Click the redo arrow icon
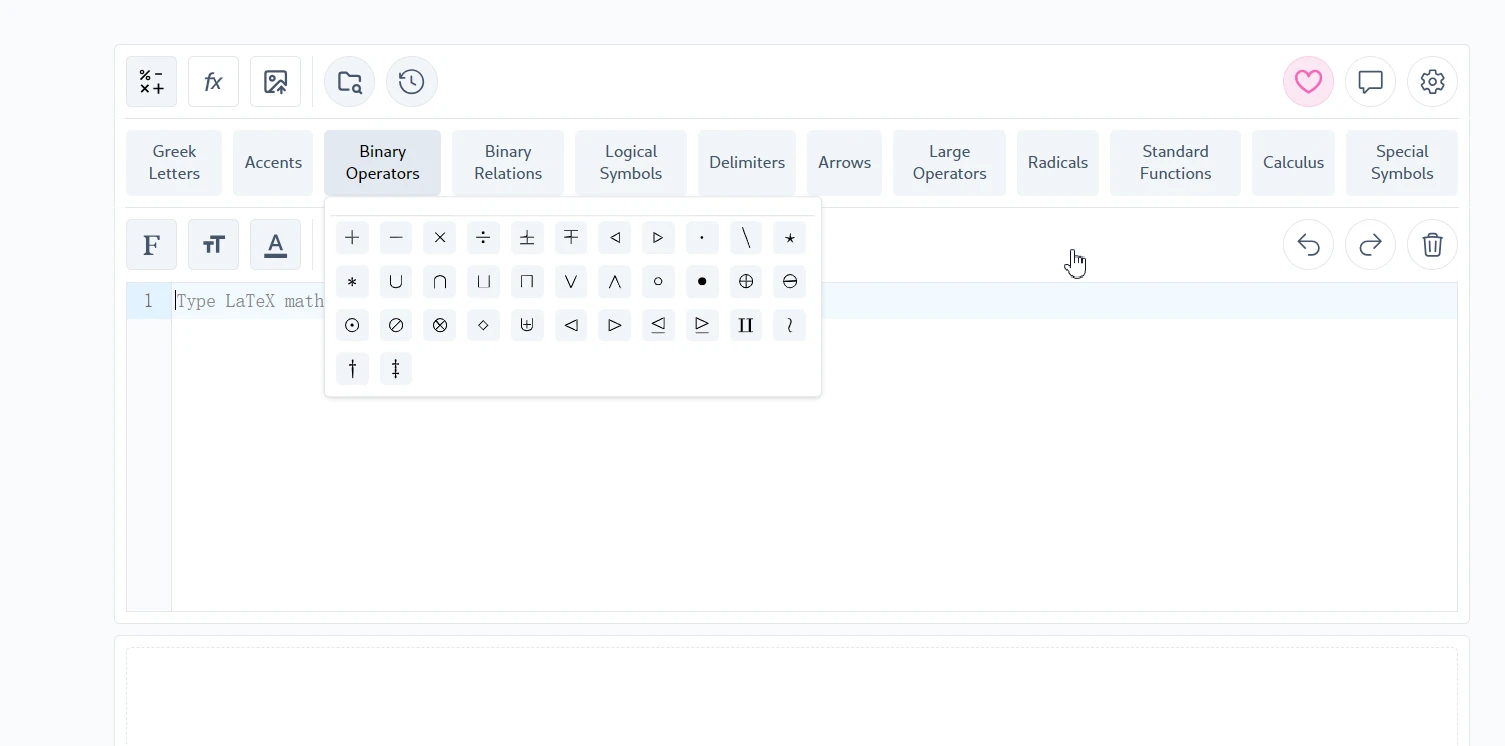 [x=1370, y=245]
